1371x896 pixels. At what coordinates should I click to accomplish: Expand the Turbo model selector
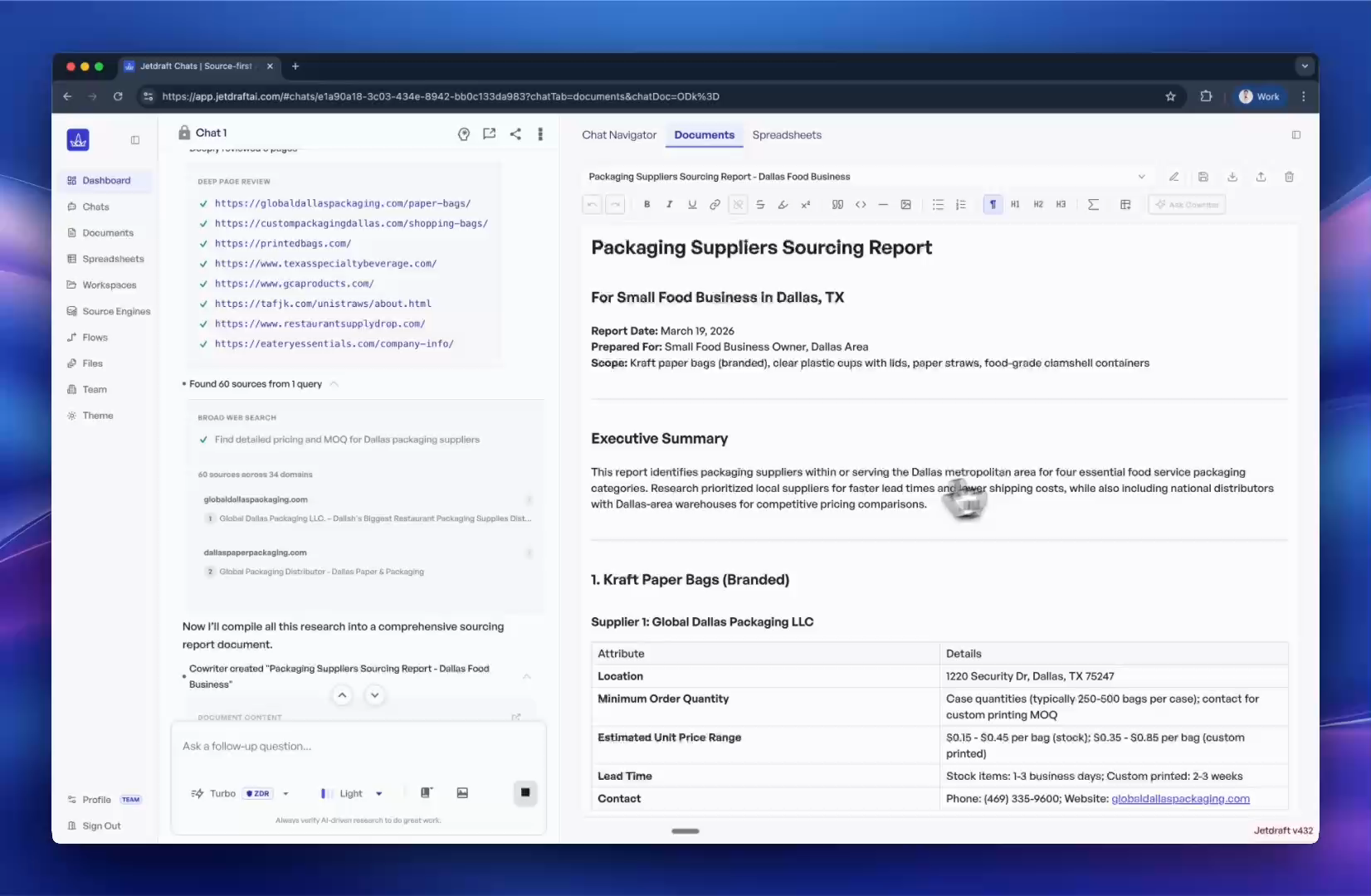point(285,793)
